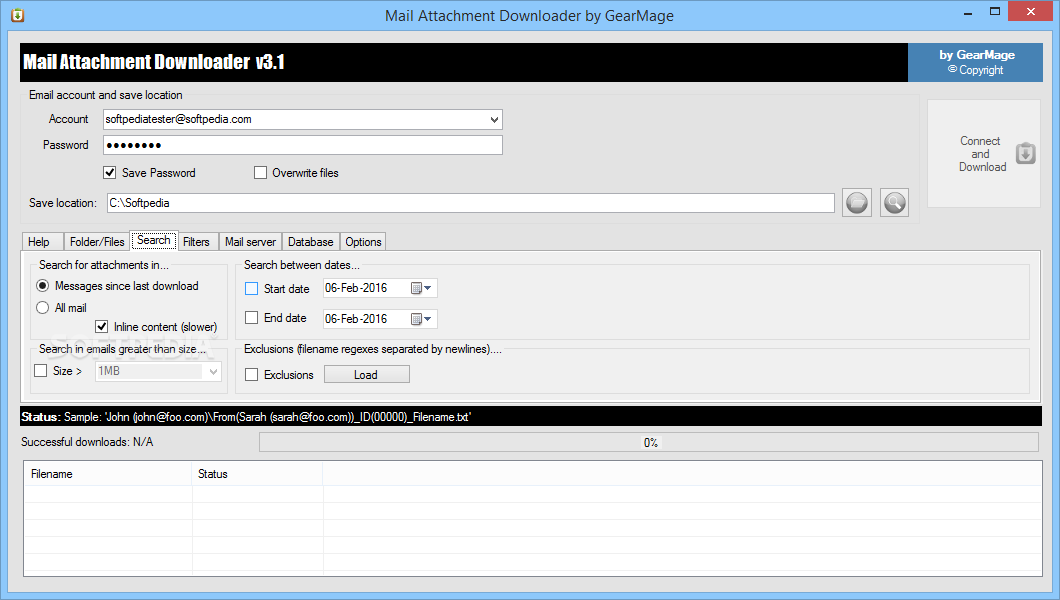The width and height of the screenshot is (1060, 600).
Task: Enable the Overwrite files checkbox
Action: tap(260, 173)
